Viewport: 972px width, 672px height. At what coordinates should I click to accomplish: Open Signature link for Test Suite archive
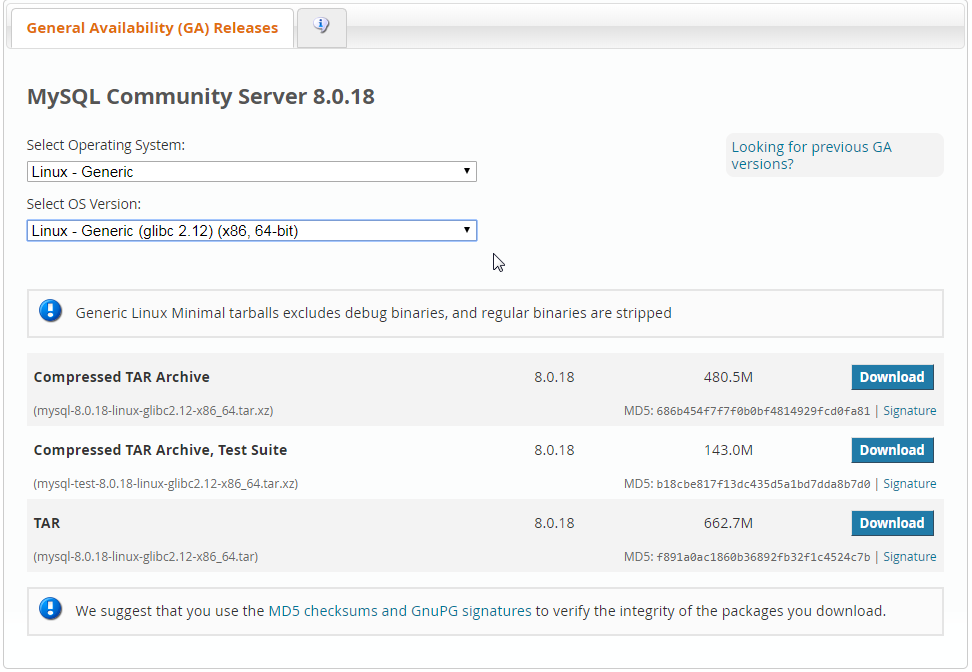(909, 484)
